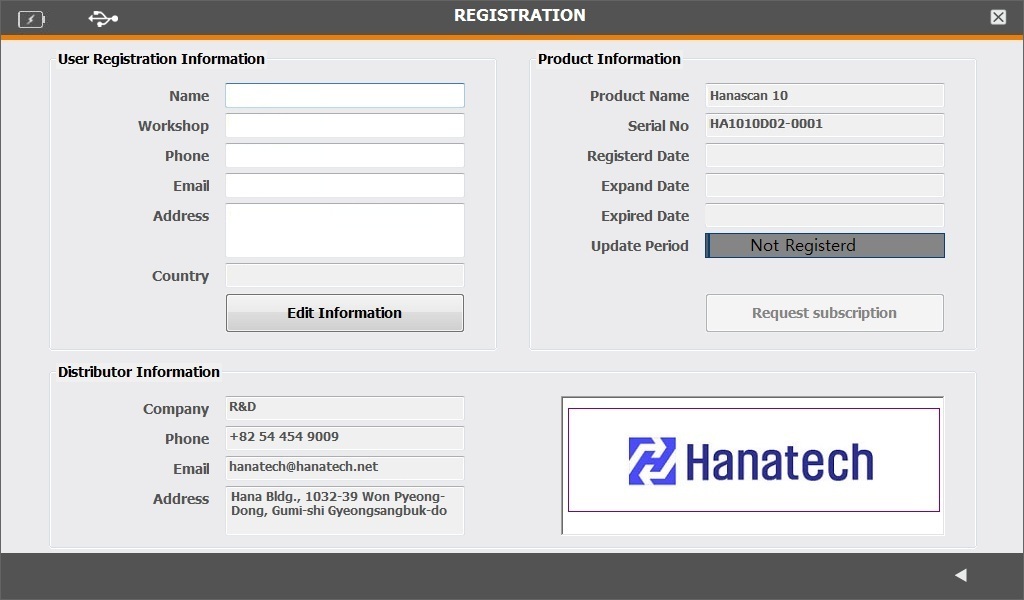The image size is (1024, 600).
Task: Click the battery status icon
Action: [x=31, y=18]
